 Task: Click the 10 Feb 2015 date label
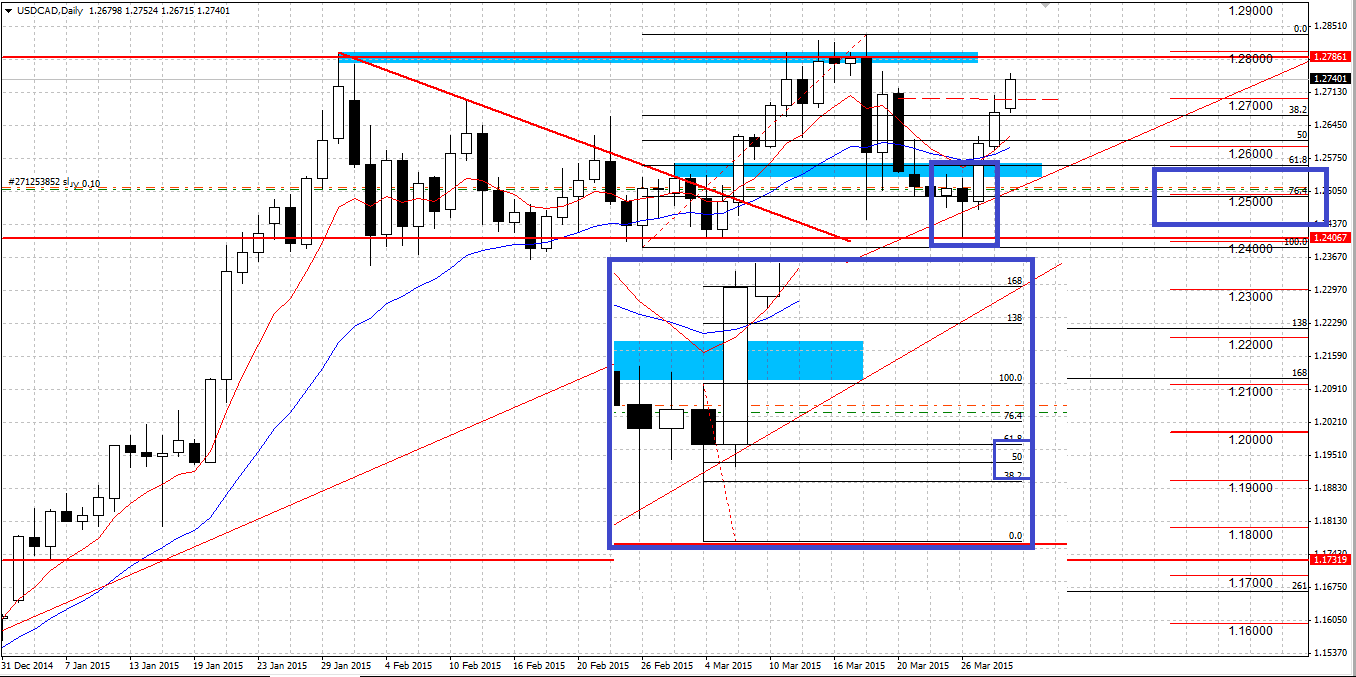click(x=475, y=665)
